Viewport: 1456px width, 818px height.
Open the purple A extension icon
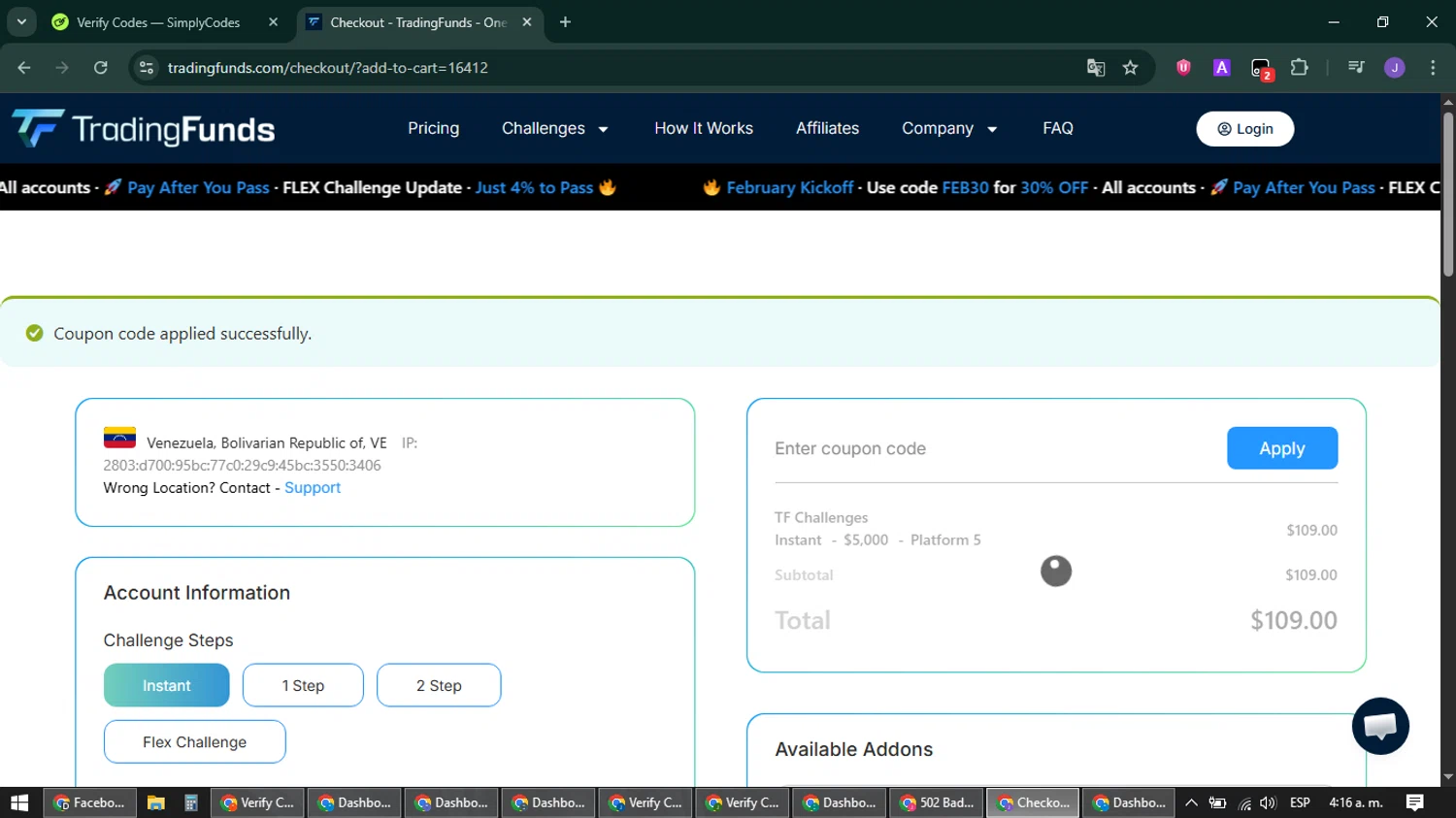pos(1222,68)
